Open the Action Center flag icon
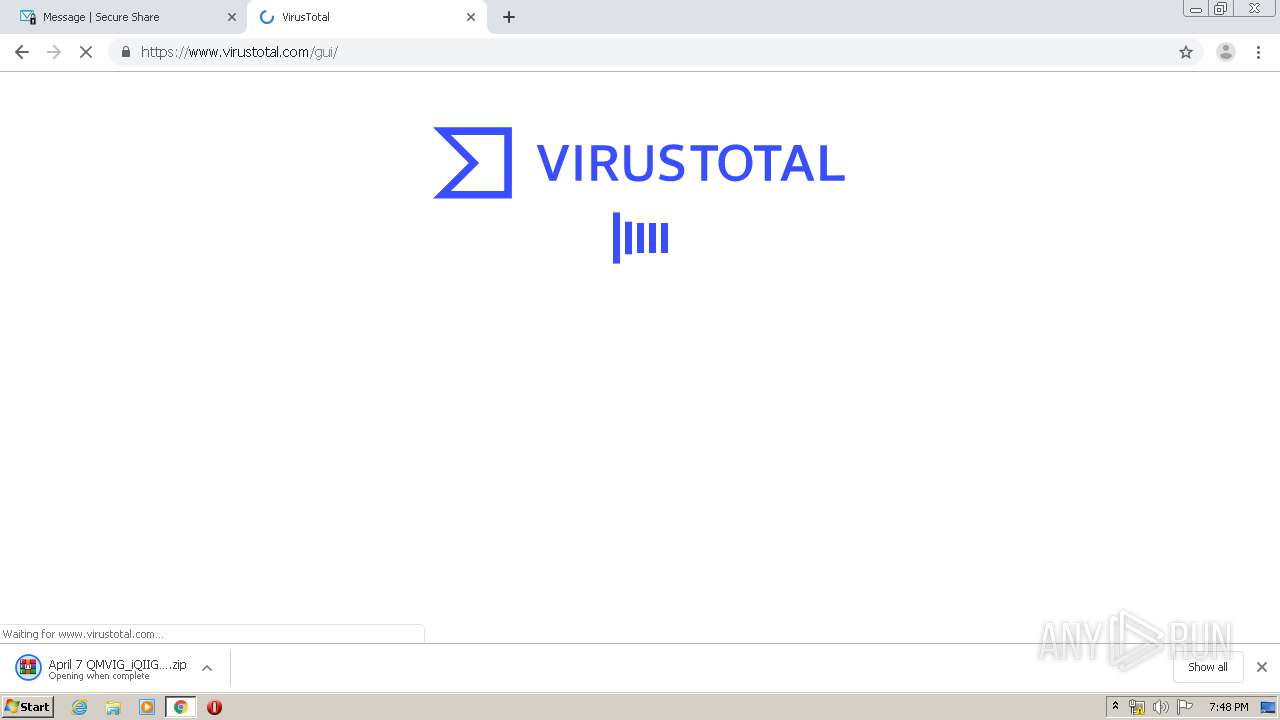 pos(1185,707)
